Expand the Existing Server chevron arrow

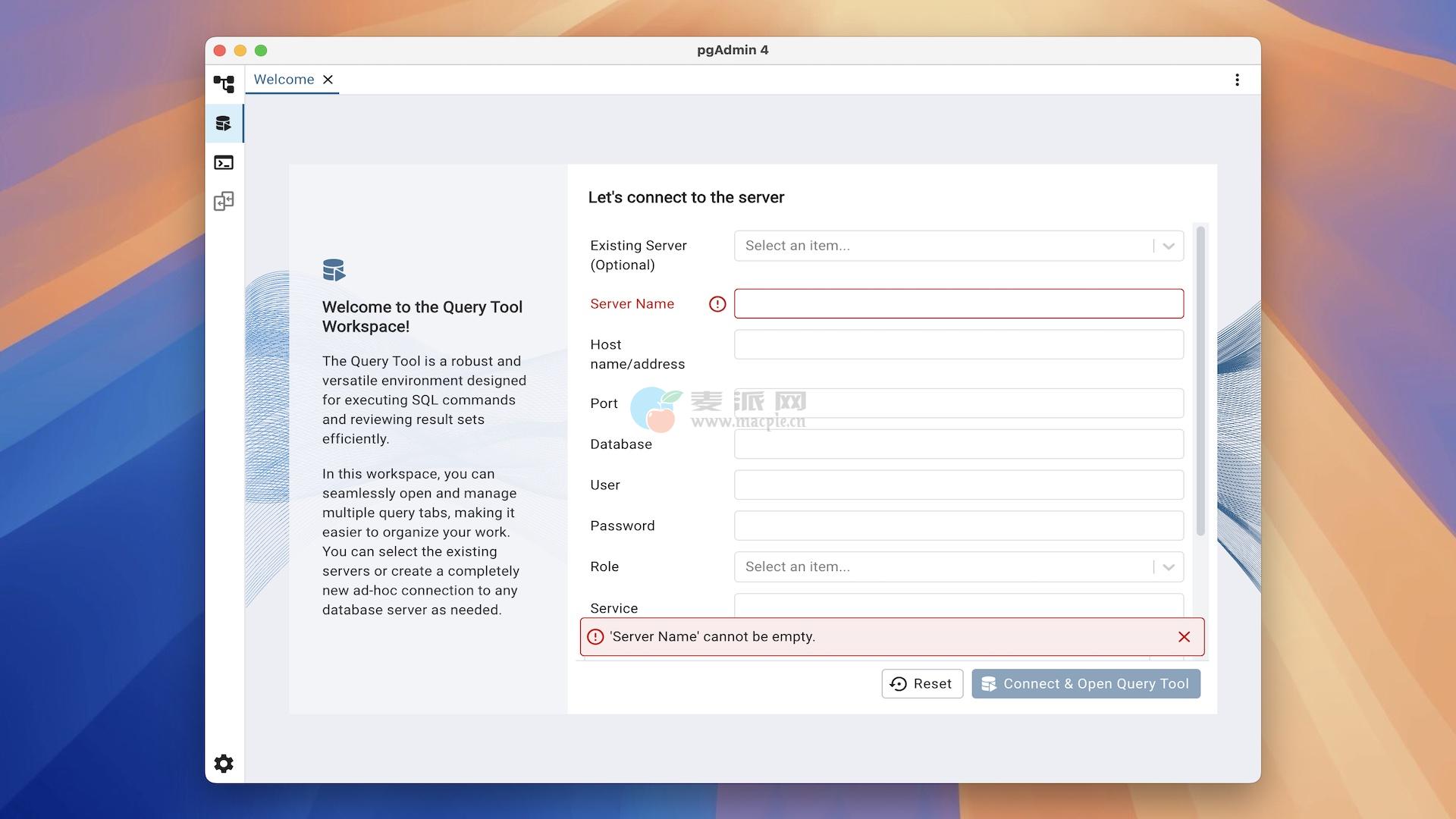click(x=1169, y=246)
